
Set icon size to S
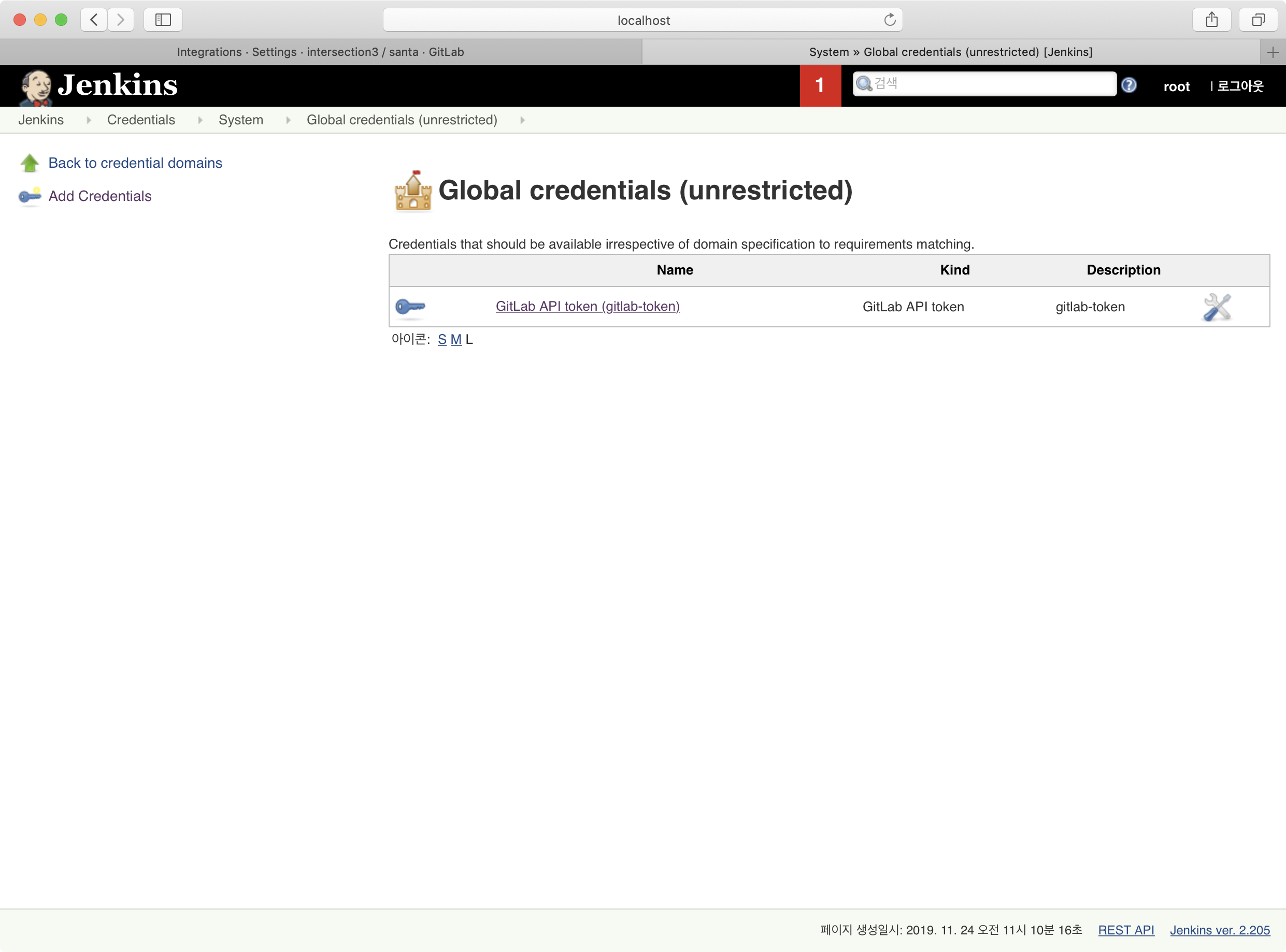pos(441,339)
